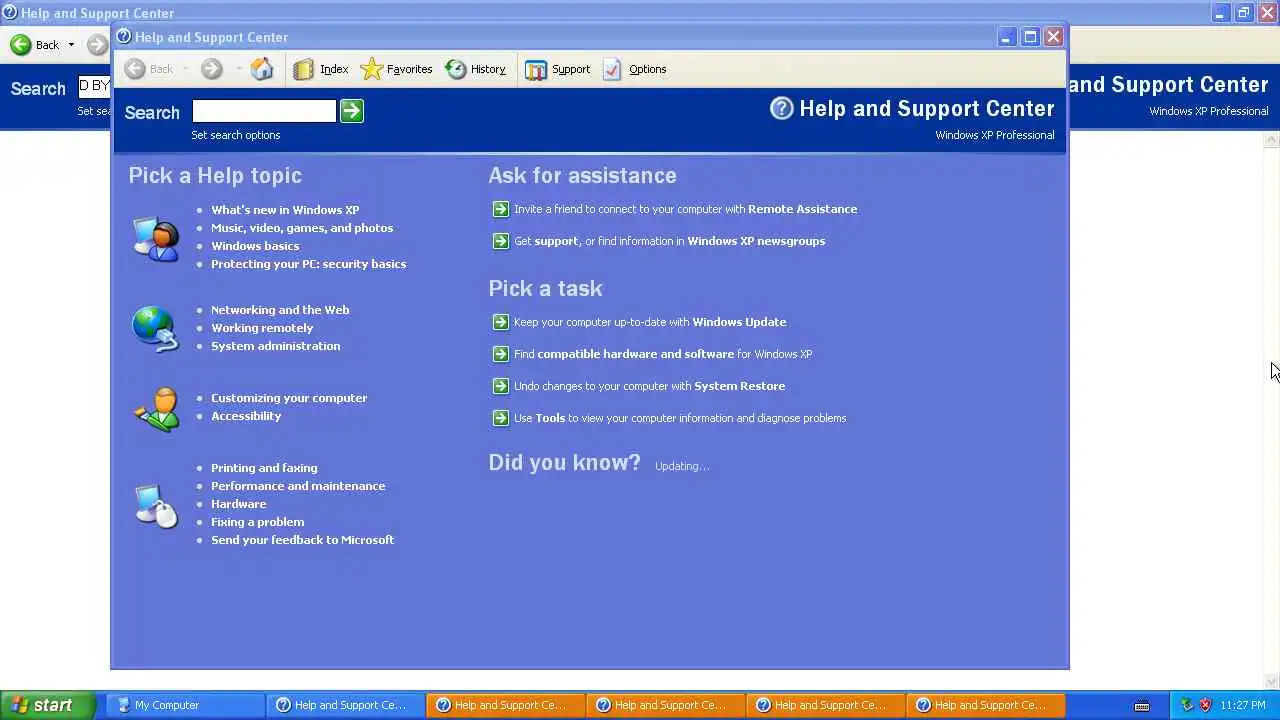1280x720 pixels.
Task: Click the green arrow beside Get support
Action: click(x=501, y=241)
